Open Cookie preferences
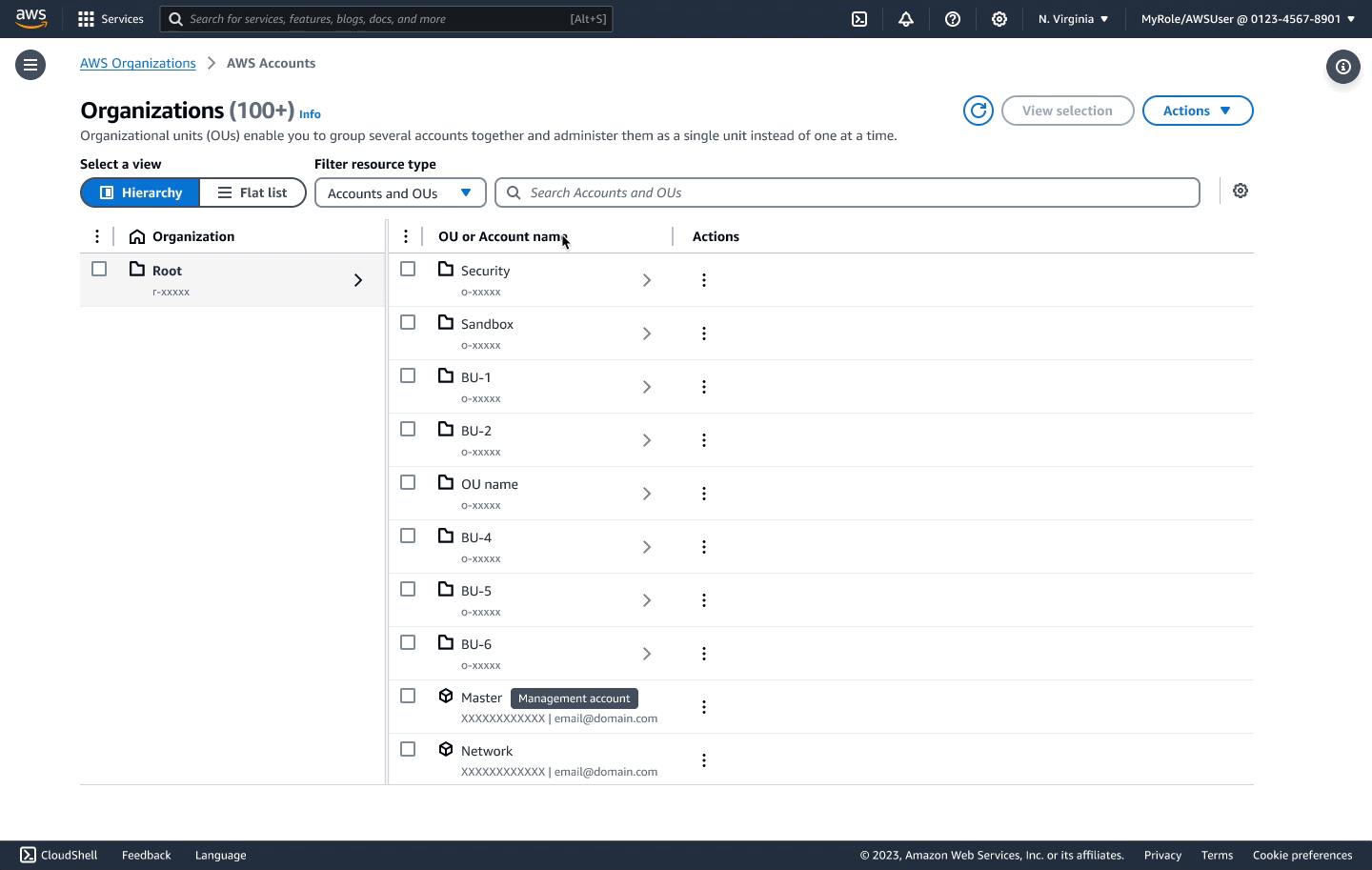The height and width of the screenshot is (870, 1372). tap(1302, 855)
